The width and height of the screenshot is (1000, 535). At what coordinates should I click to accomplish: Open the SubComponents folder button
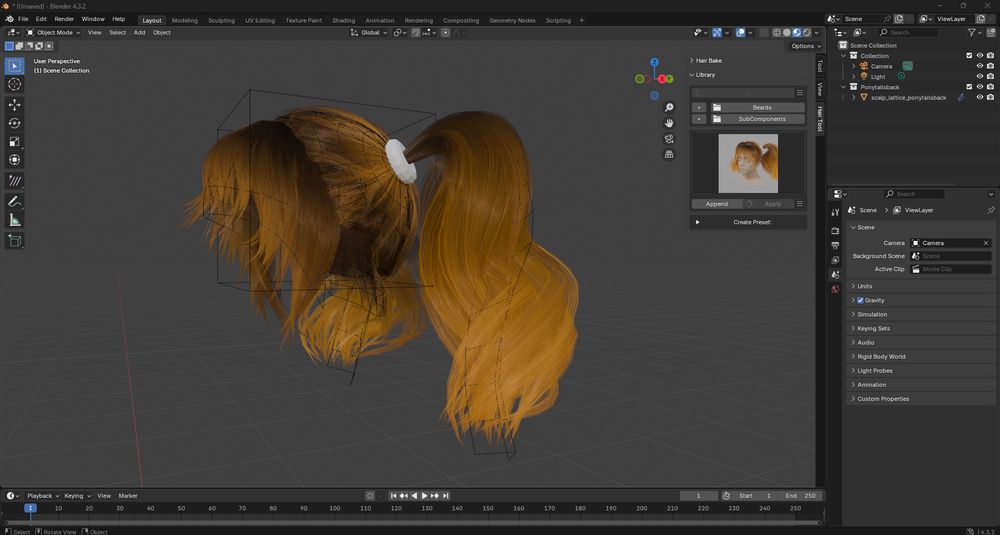coord(756,119)
